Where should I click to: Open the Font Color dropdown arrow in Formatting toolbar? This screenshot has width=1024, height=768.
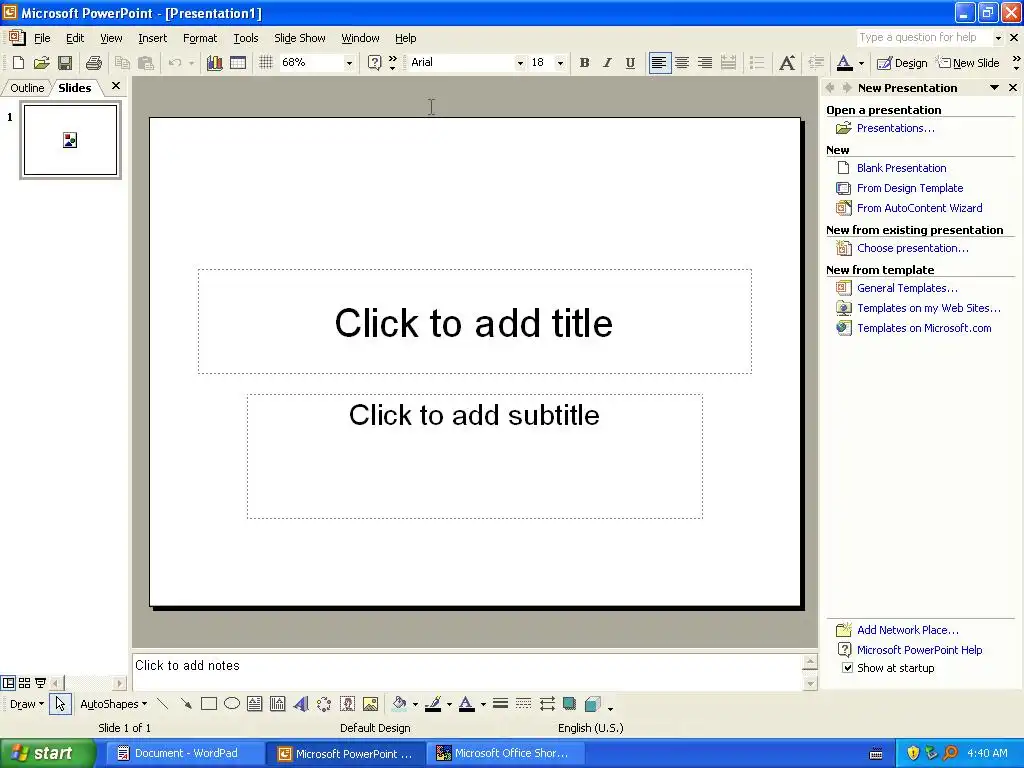(x=861, y=63)
